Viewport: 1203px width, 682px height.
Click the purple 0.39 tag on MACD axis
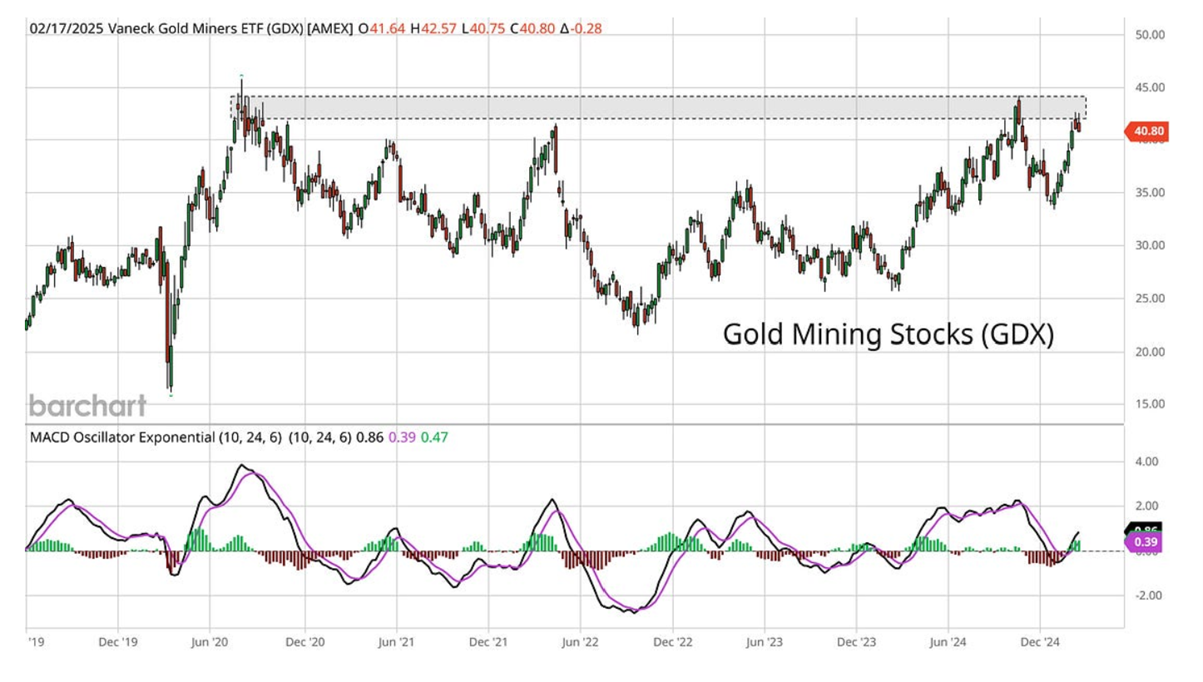(x=1141, y=542)
